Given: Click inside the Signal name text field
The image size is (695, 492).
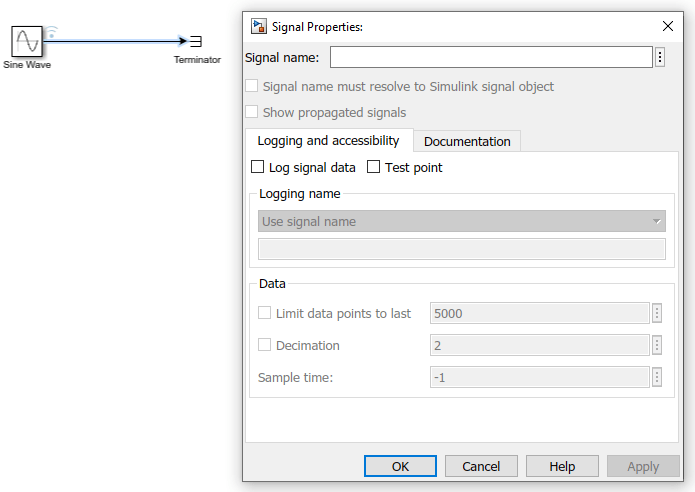Looking at the screenshot, I should pyautogui.click(x=490, y=57).
